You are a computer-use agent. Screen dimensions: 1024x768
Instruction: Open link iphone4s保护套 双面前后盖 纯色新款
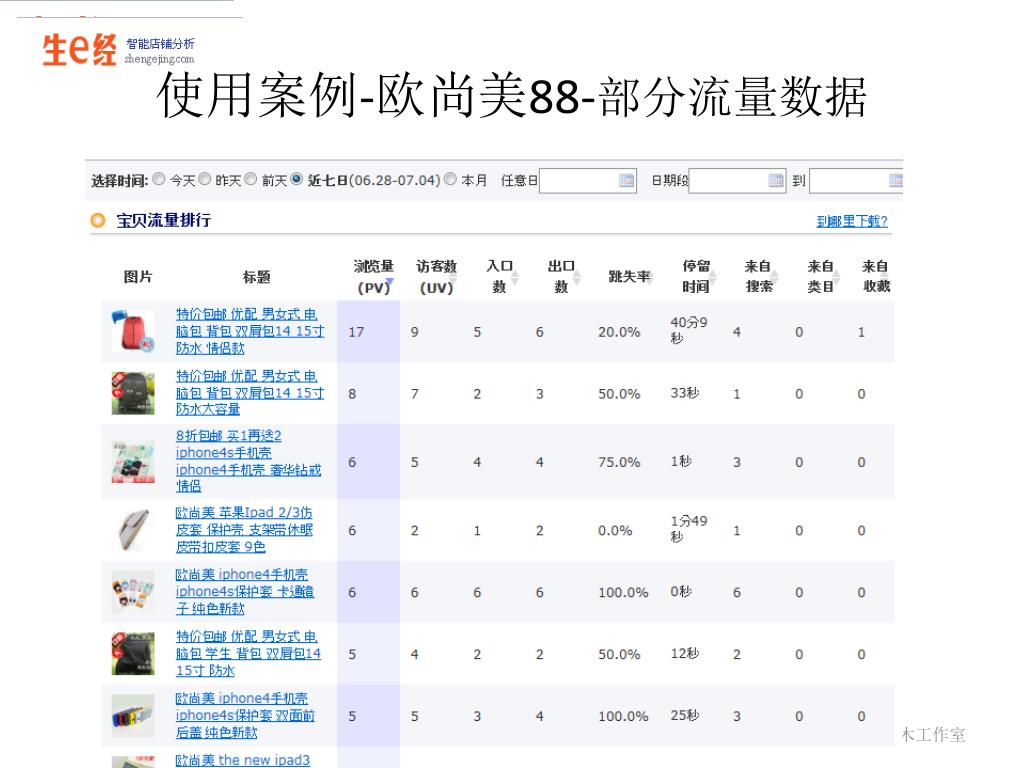(x=245, y=716)
